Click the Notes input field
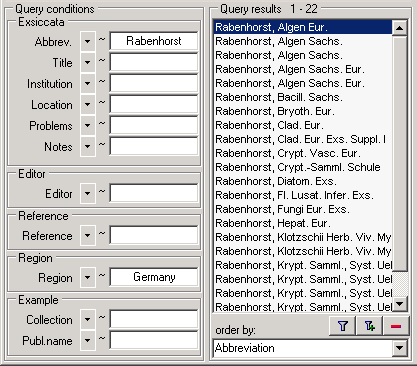Viewport: 417px width, 366px height. pos(154,146)
